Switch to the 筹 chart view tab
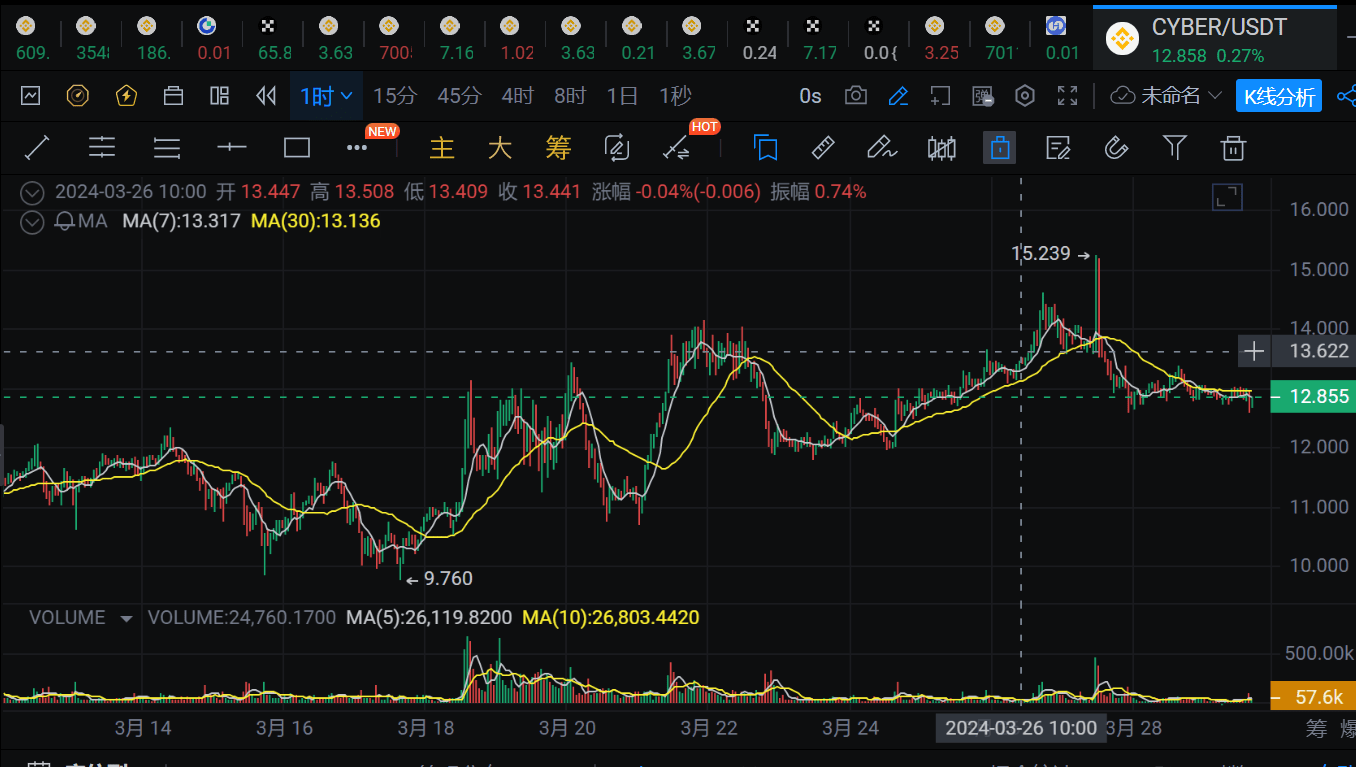The width and height of the screenshot is (1356, 767). (x=558, y=147)
